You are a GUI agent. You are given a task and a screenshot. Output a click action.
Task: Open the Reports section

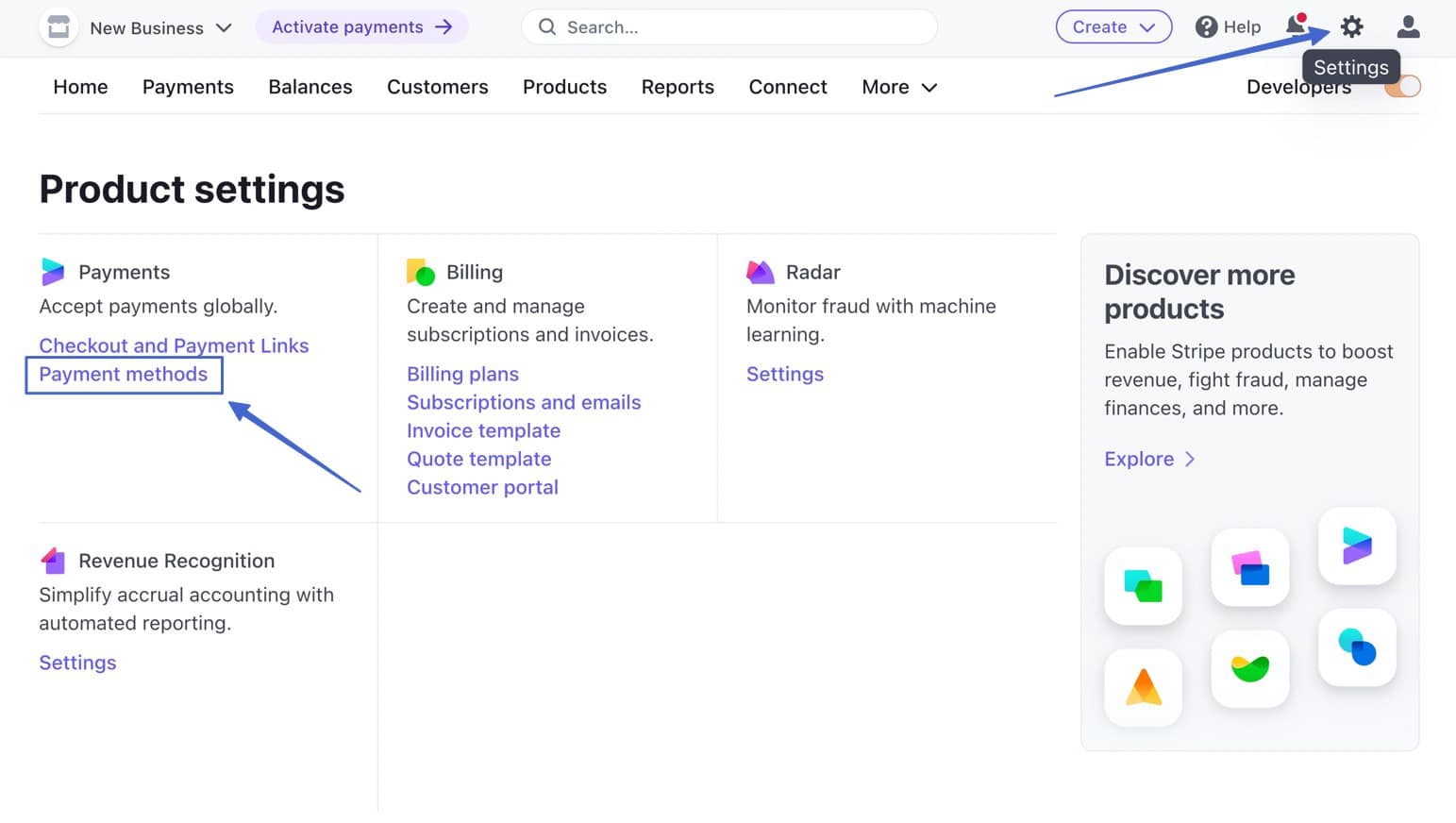click(x=678, y=87)
